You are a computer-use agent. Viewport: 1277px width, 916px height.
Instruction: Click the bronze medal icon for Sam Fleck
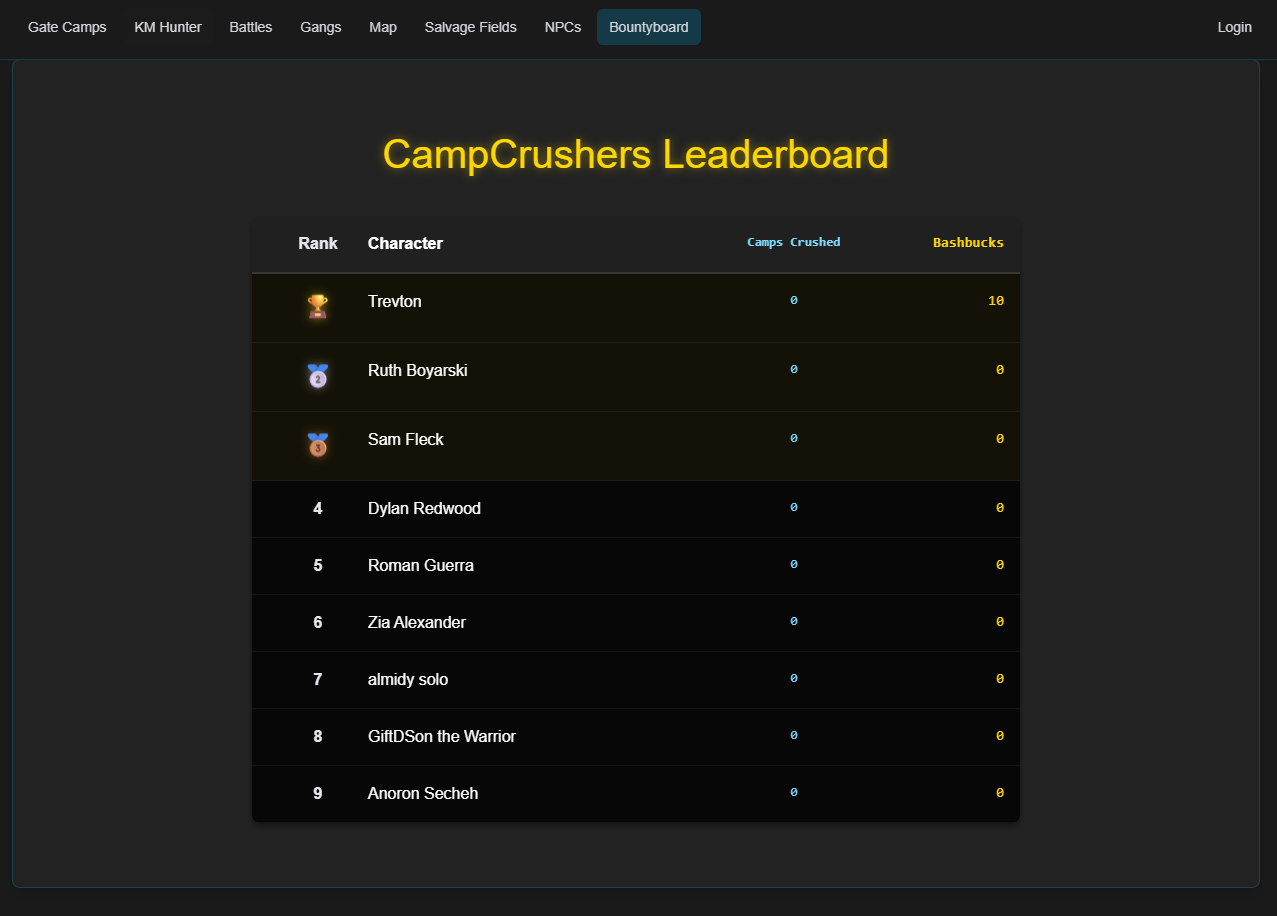pos(316,445)
